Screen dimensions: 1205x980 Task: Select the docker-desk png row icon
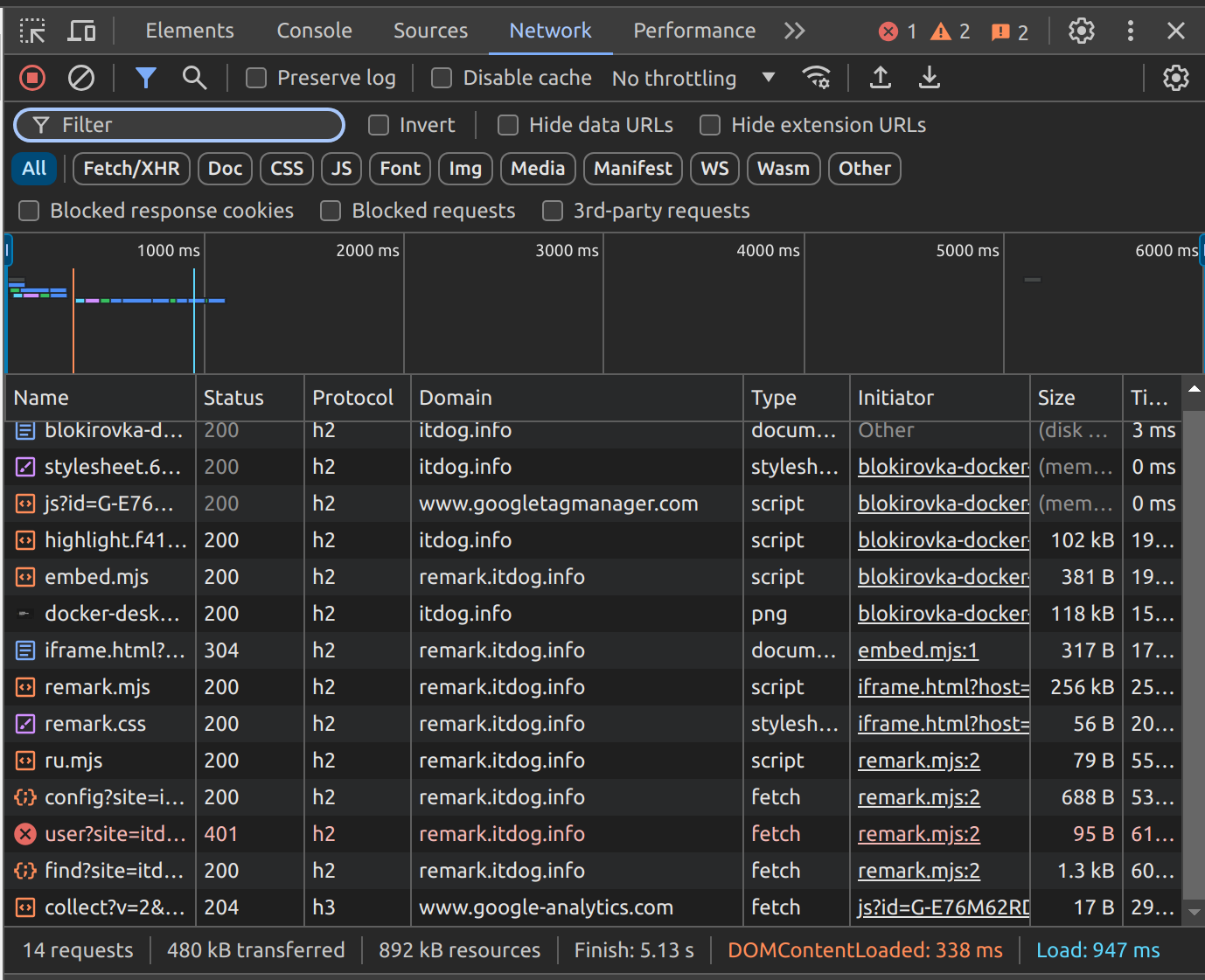pyautogui.click(x=24, y=614)
